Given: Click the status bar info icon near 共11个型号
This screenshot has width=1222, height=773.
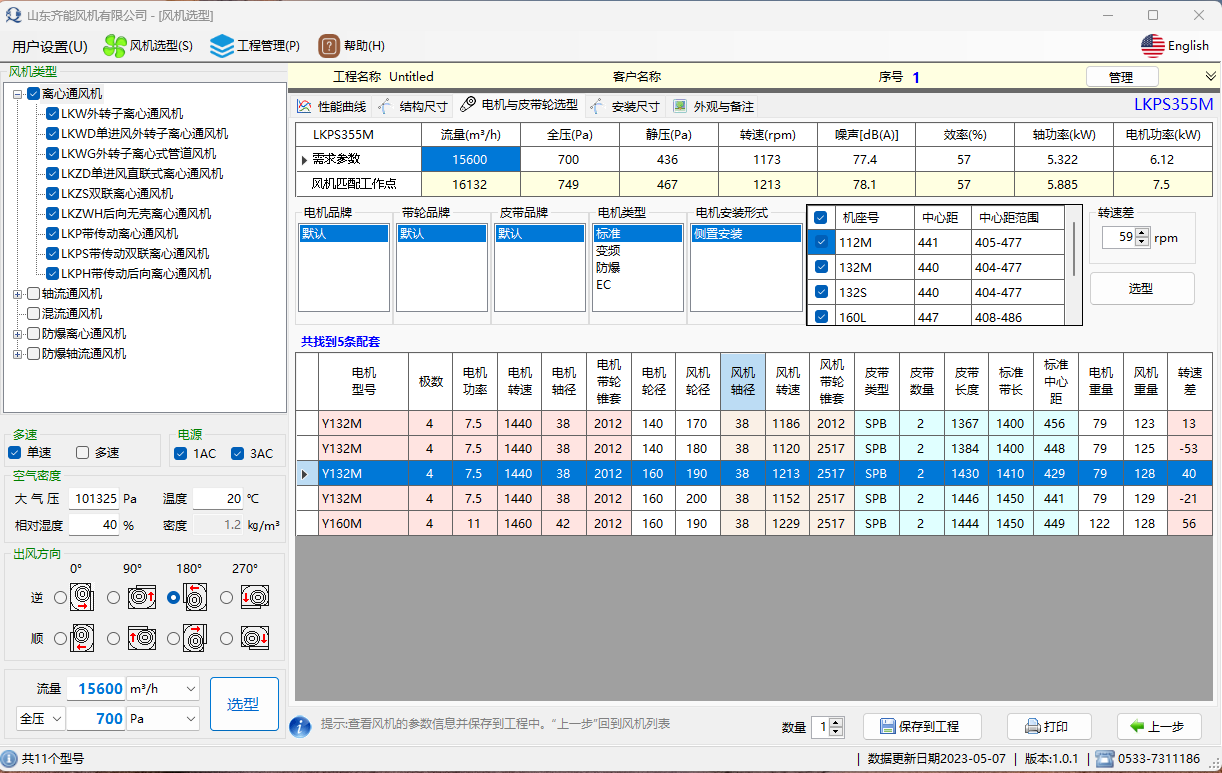Looking at the screenshot, I should click(x=9, y=759).
